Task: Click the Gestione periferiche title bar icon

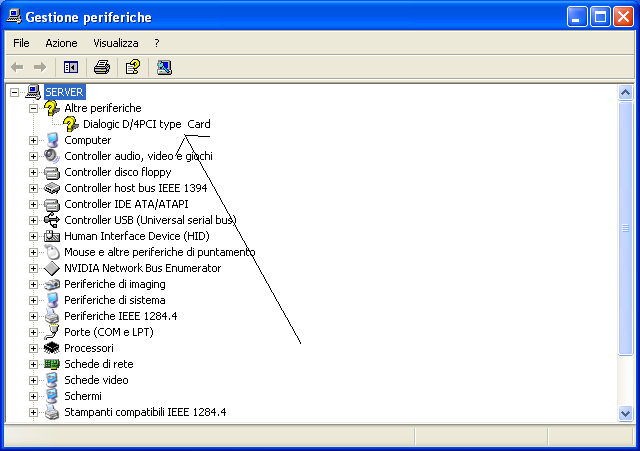Action: [x=14, y=16]
